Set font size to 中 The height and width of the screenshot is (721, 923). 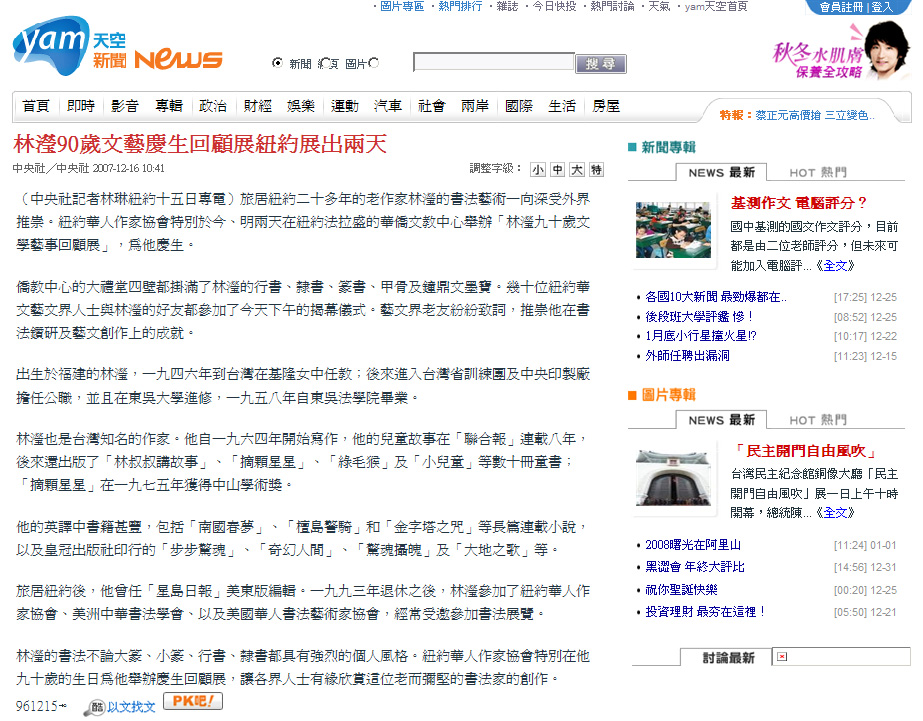[x=558, y=169]
